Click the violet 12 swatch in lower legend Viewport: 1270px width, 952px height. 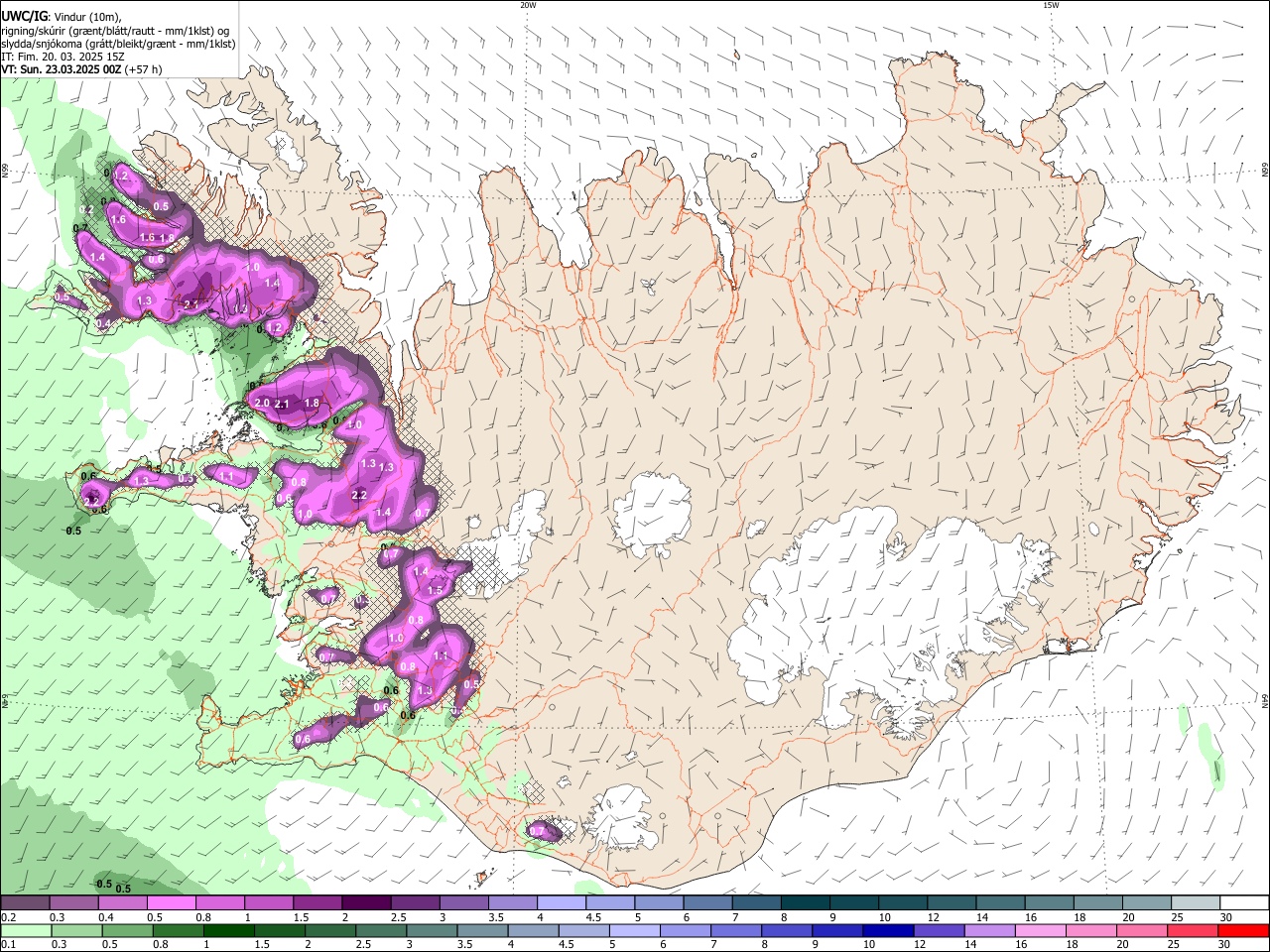pos(938,930)
